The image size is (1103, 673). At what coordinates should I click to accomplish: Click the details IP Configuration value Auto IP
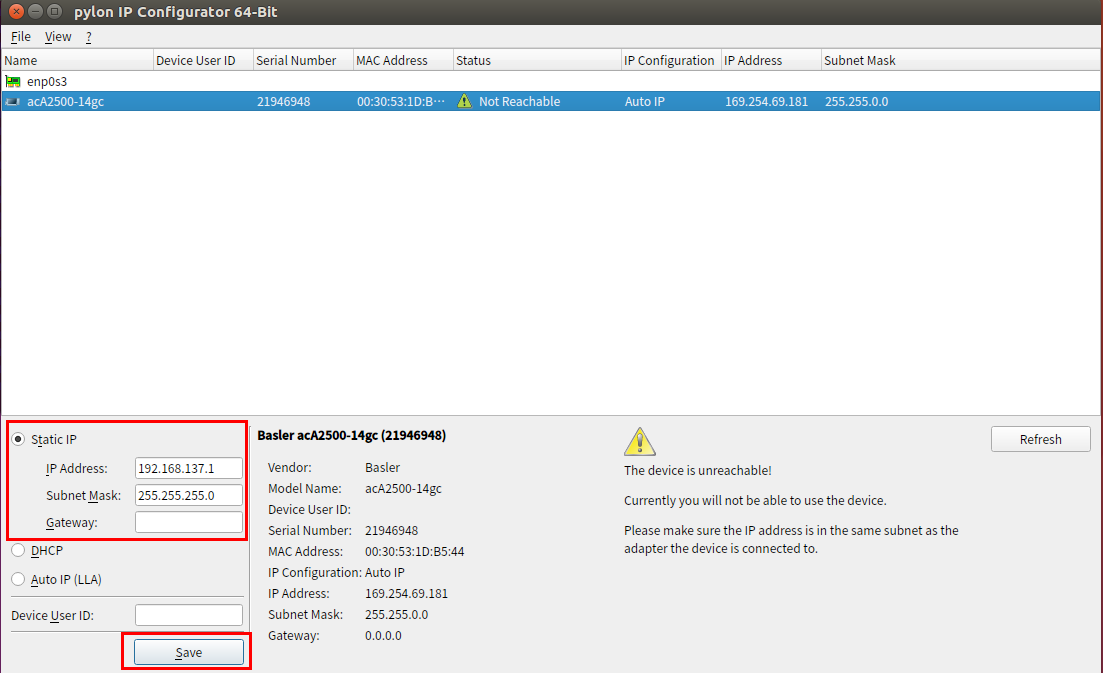tap(385, 572)
